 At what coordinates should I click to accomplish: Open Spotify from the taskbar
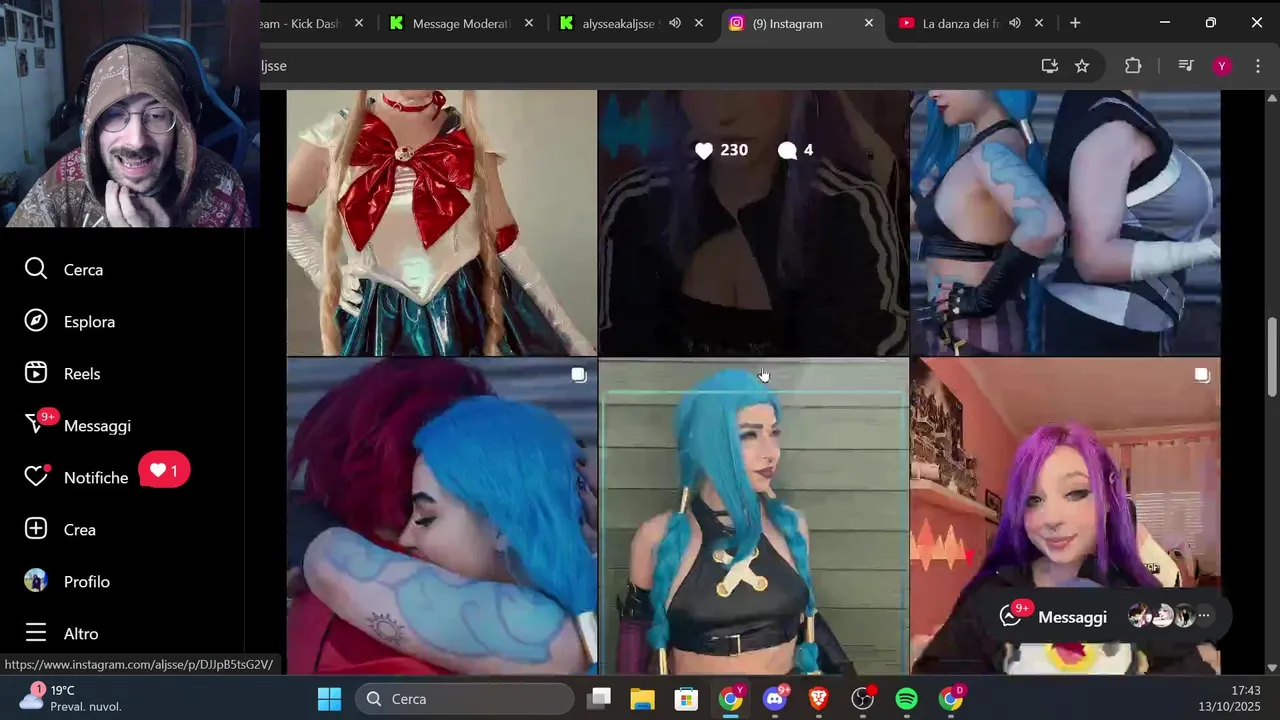tap(907, 699)
